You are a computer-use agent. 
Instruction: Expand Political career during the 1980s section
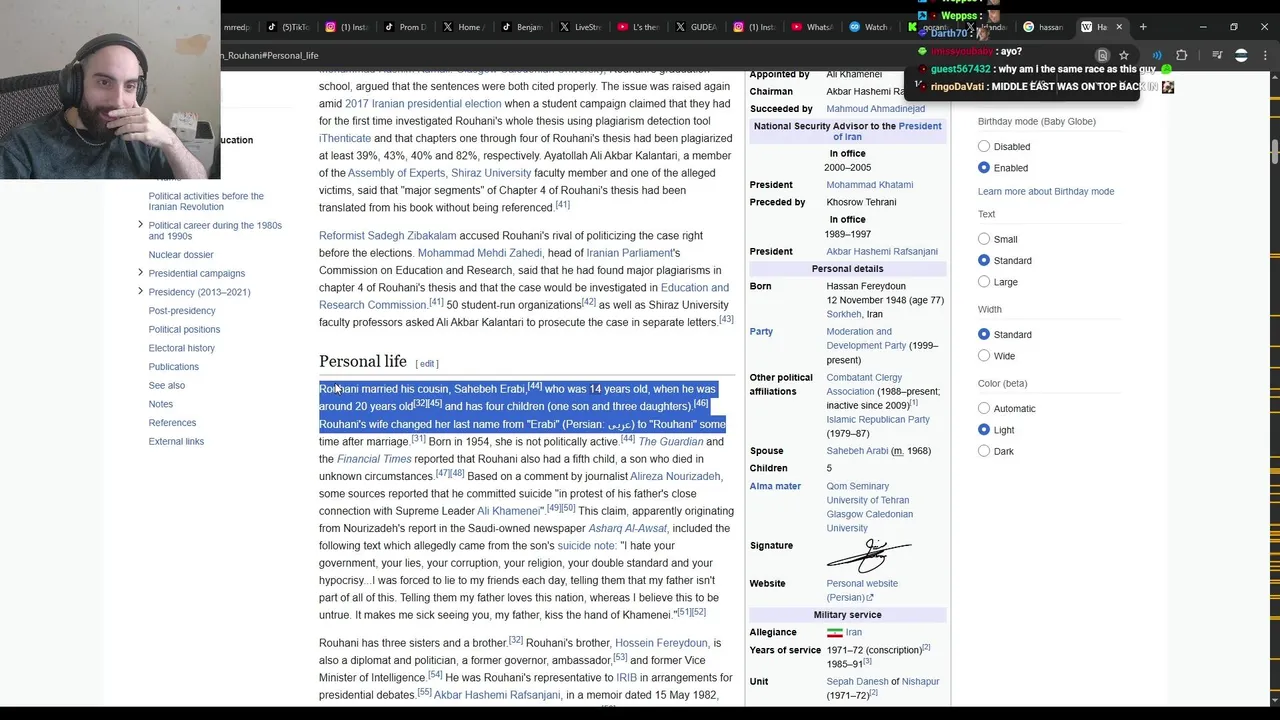coord(140,225)
